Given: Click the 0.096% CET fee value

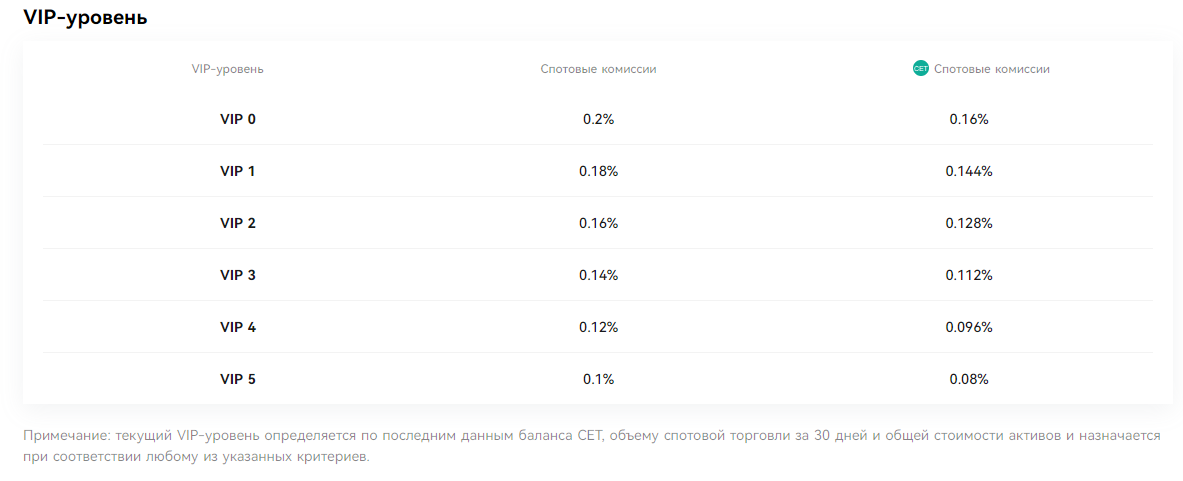Looking at the screenshot, I should [x=969, y=327].
